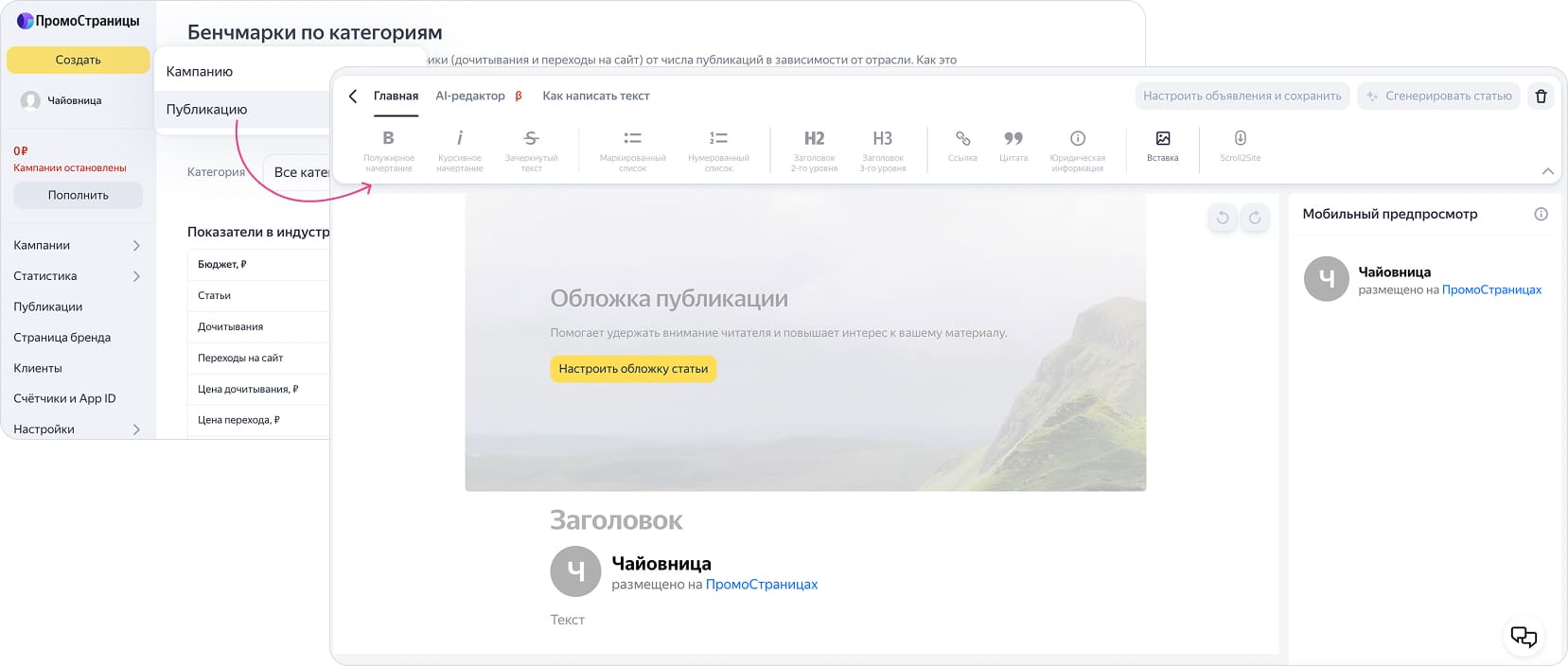This screenshot has width=1568, height=666.
Task: Go back with the left arrow
Action: coord(353,96)
